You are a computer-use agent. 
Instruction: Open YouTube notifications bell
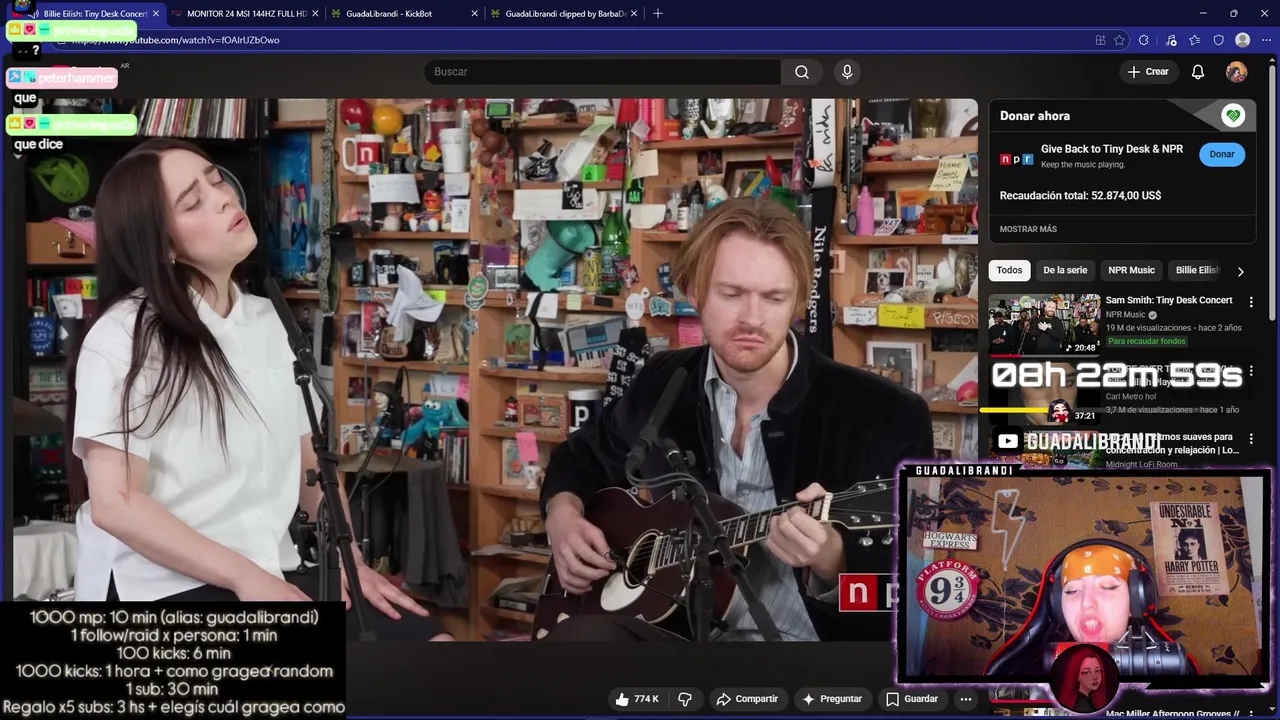point(1198,72)
